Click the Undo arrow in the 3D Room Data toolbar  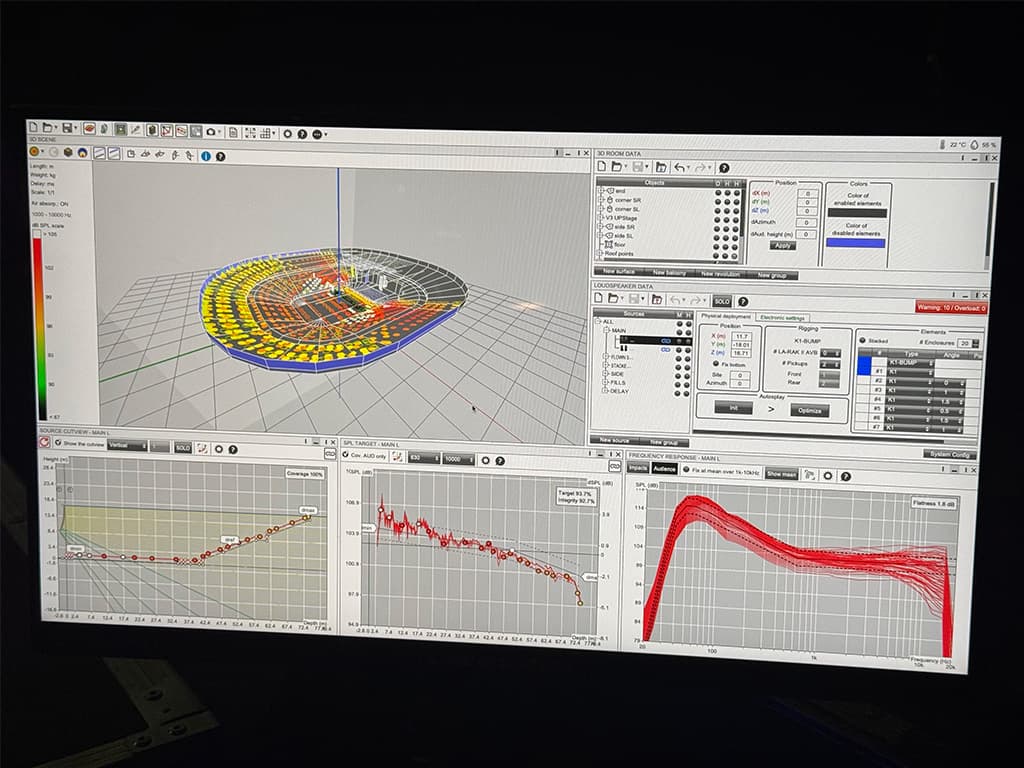(x=680, y=168)
